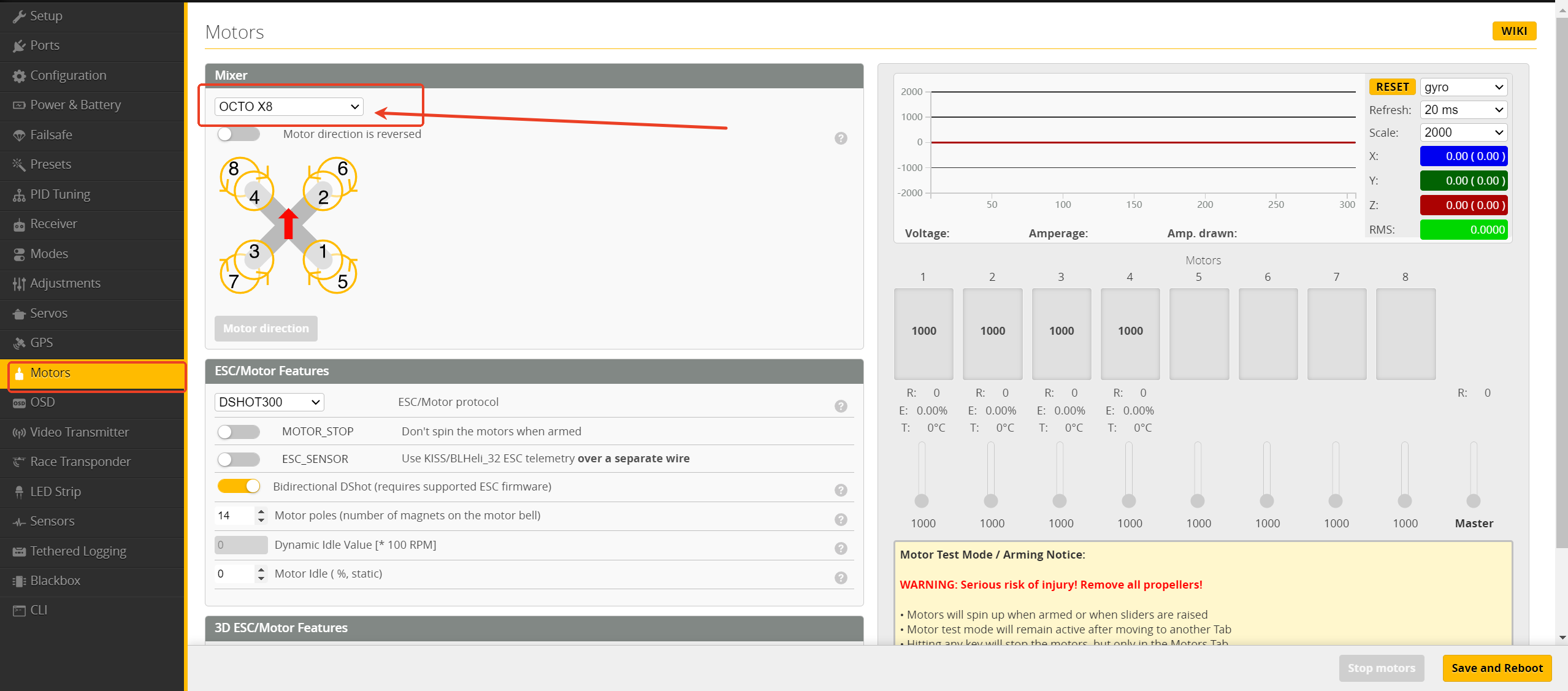Click the Failsafe parachute icon

[x=19, y=136]
